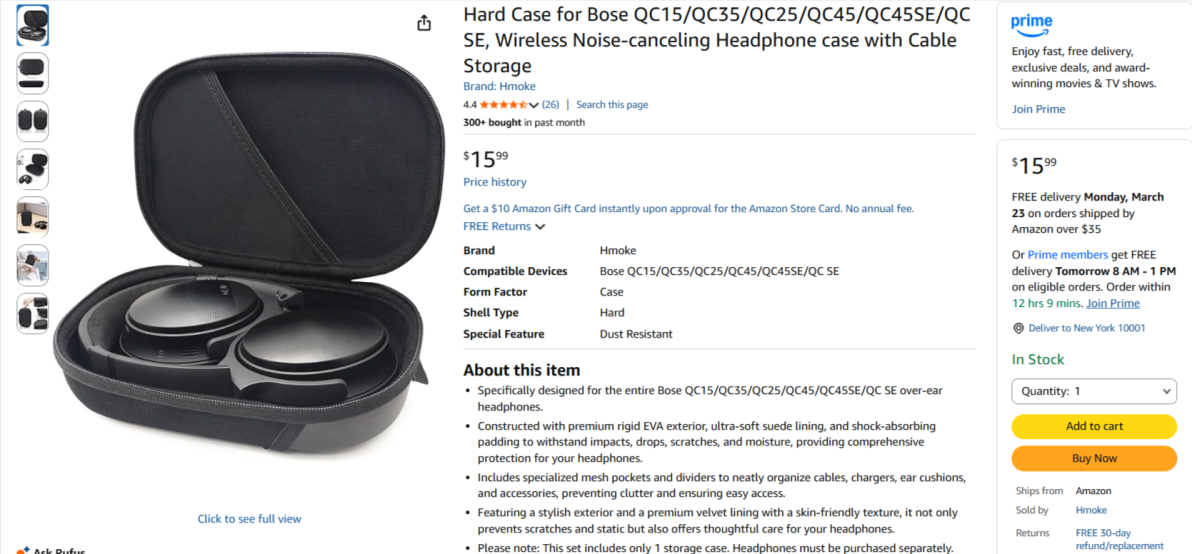Open the Price history link

(x=495, y=182)
